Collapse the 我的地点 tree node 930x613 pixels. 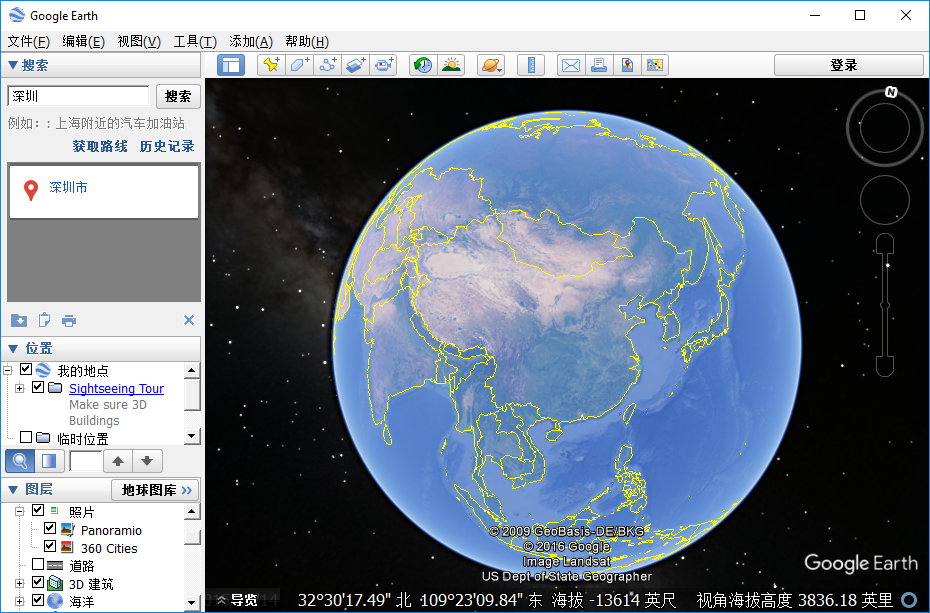click(8, 370)
